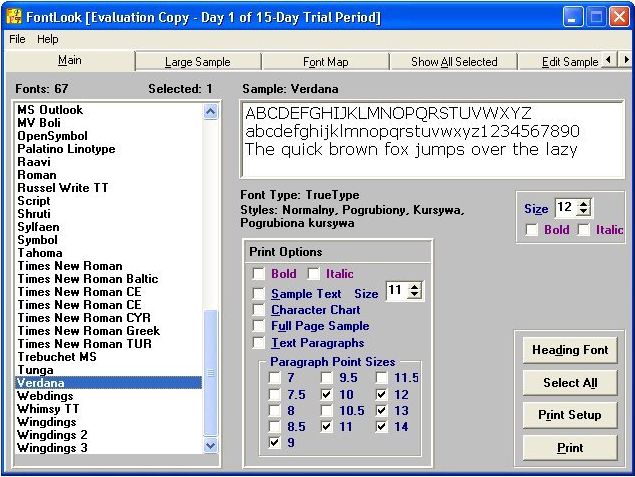Open the Show All Selected tab

[454, 62]
